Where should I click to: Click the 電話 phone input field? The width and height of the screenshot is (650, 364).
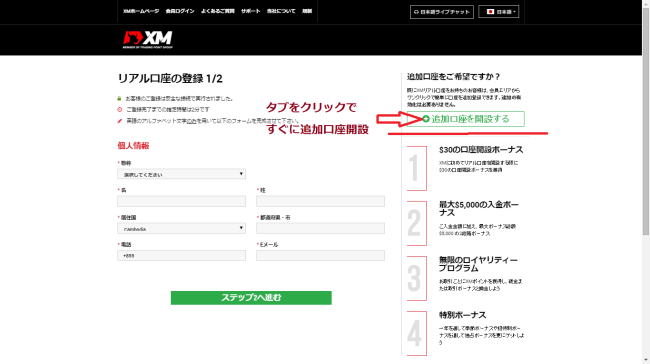click(182, 256)
